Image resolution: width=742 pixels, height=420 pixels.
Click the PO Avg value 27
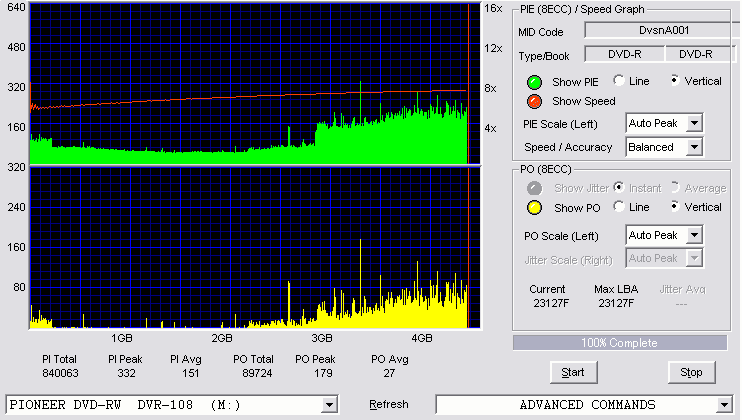(x=389, y=373)
